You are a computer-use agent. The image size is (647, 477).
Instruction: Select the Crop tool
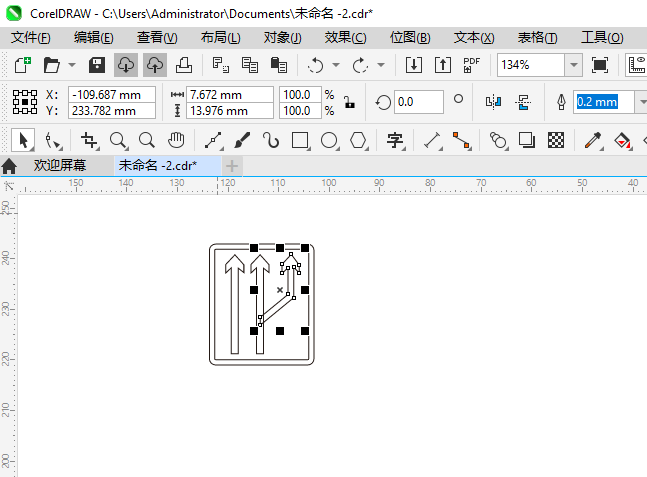(90, 140)
